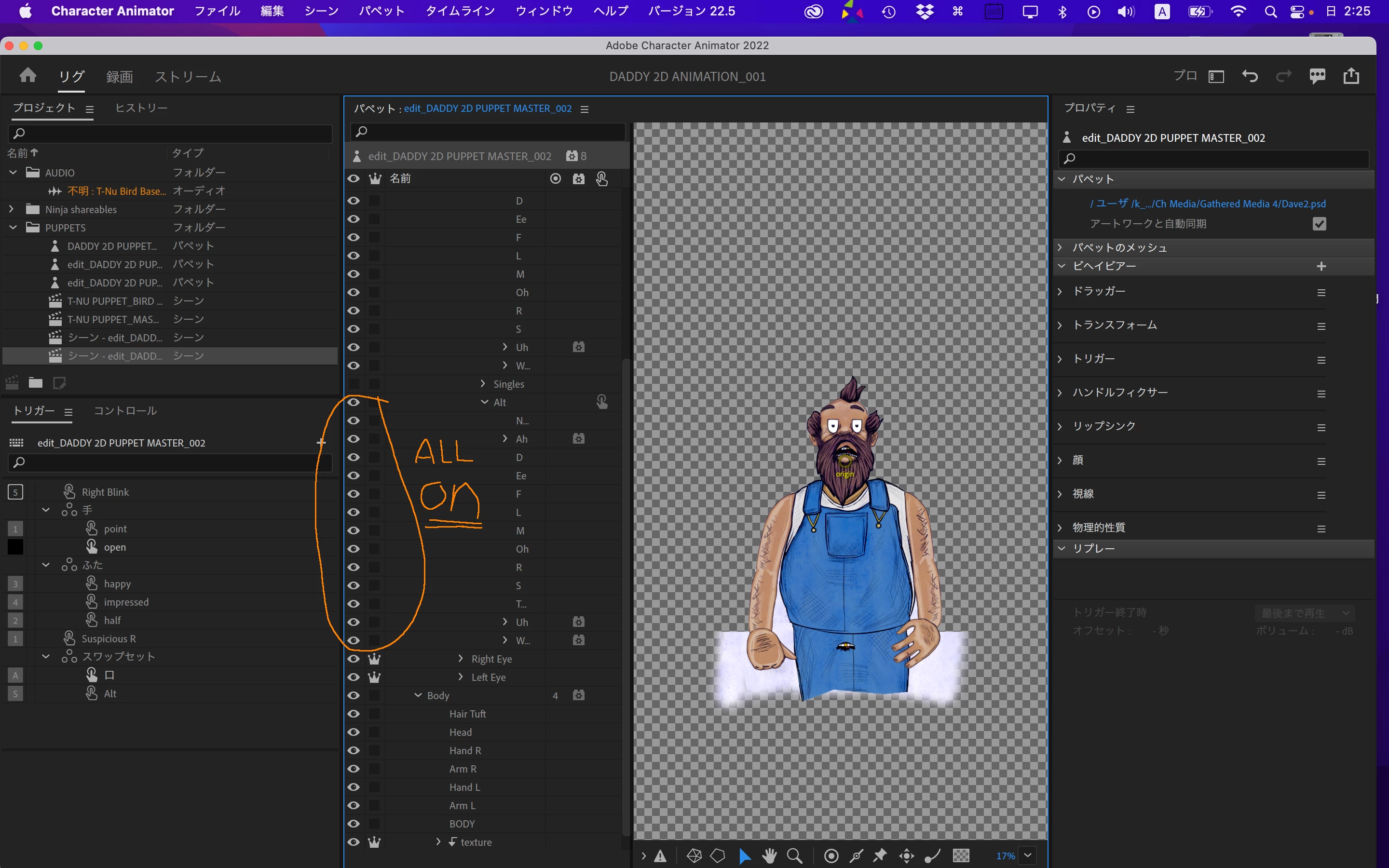
Task: Open the Dave2.psd file path link
Action: (1208, 204)
